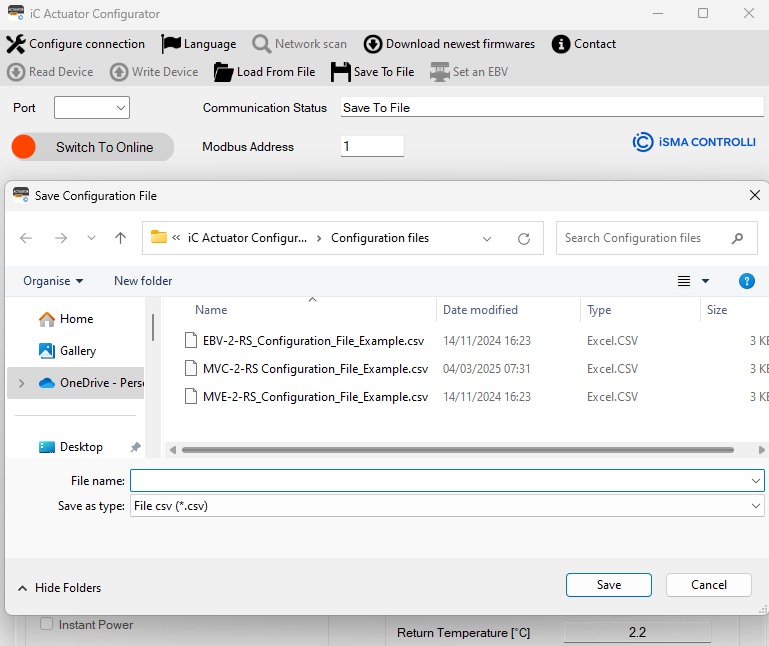Toggle the Switch To Online button
The width and height of the screenshot is (769, 646).
coord(92,147)
